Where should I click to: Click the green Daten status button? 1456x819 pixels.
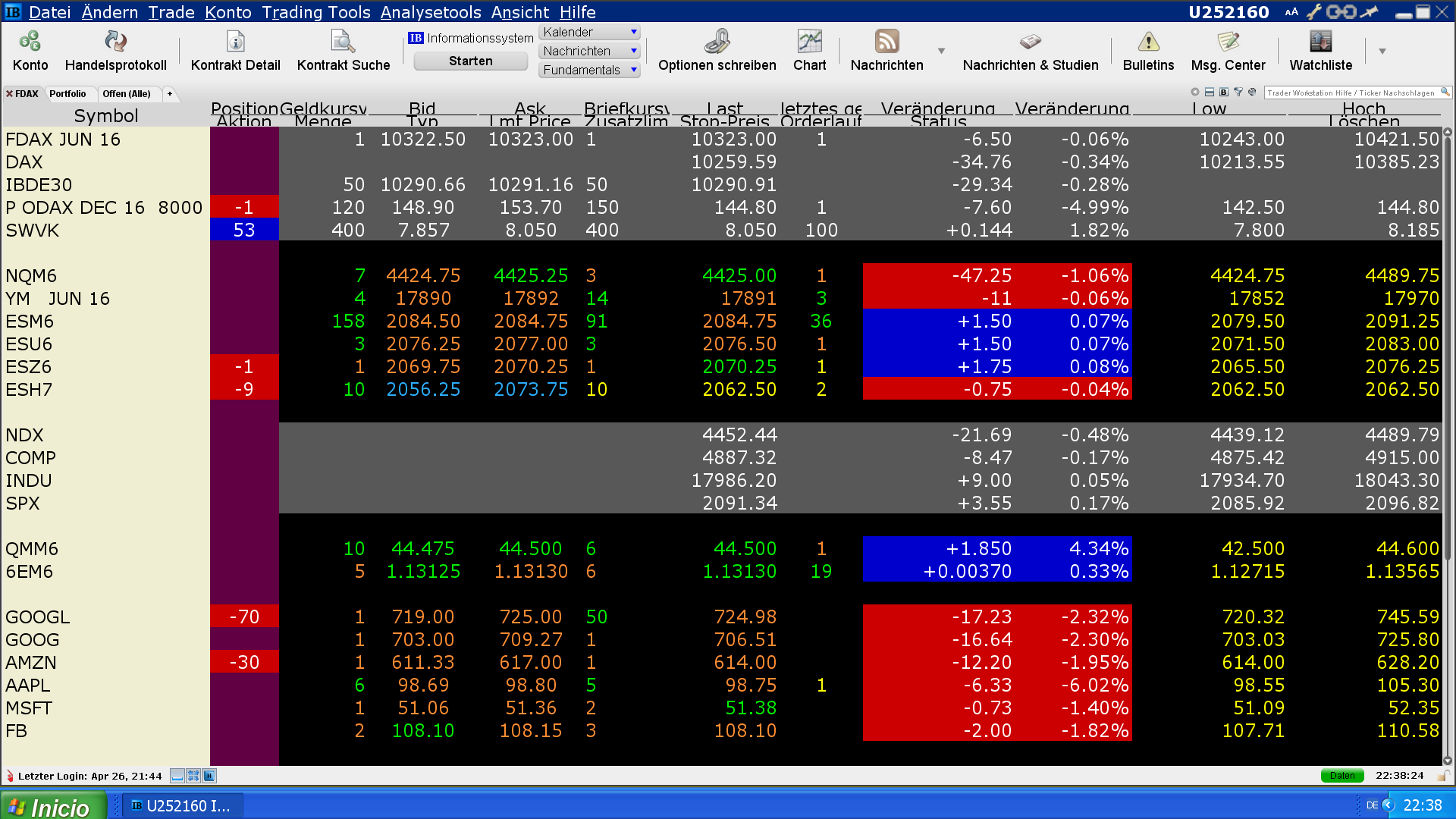pos(1341,776)
